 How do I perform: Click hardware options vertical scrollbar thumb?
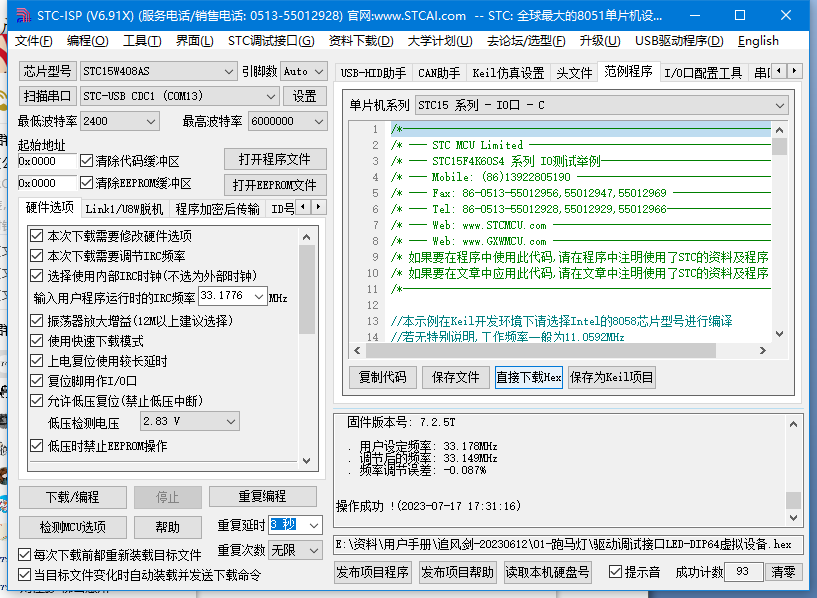306,289
